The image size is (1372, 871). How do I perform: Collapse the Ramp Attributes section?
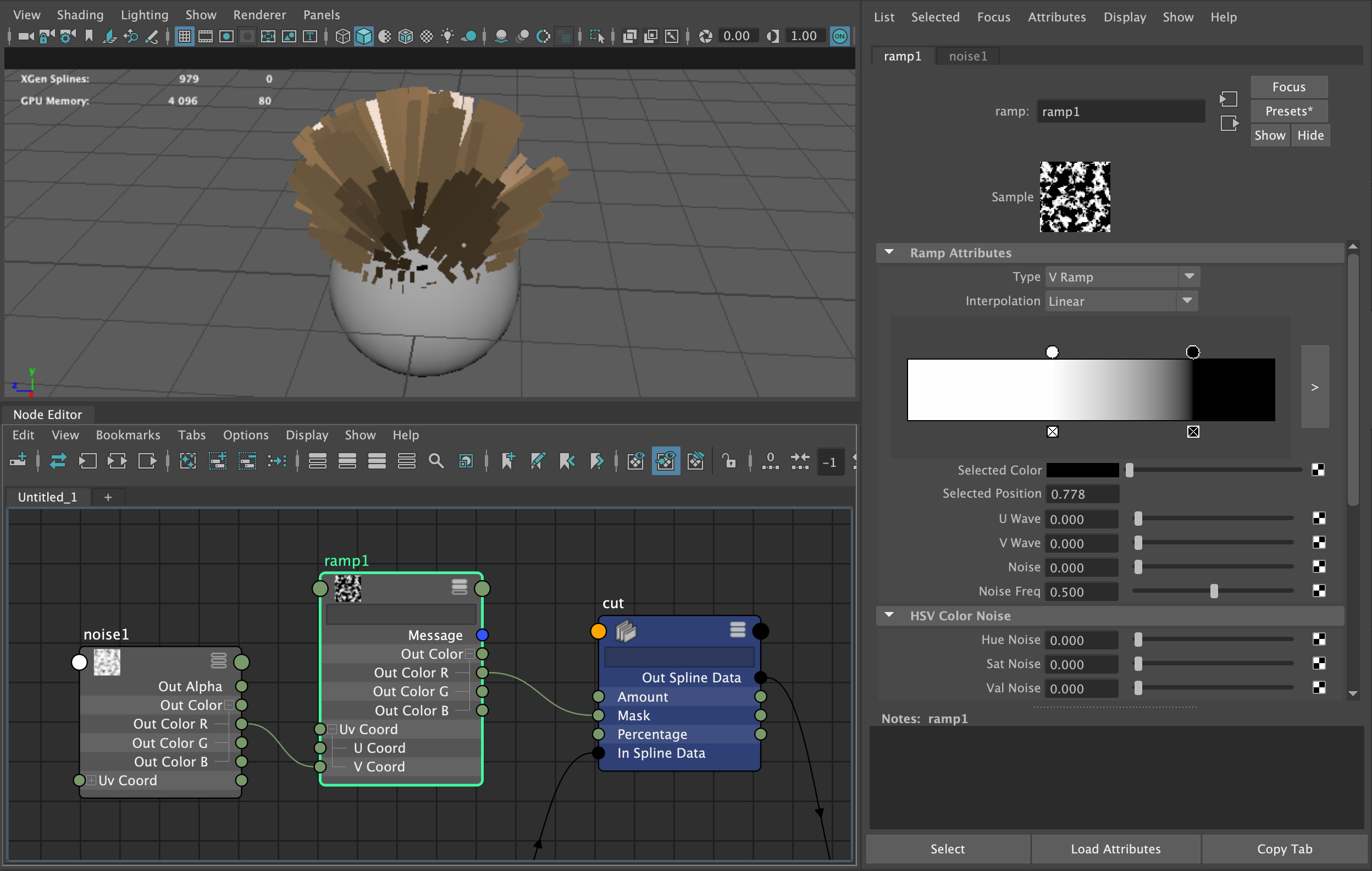(x=889, y=252)
